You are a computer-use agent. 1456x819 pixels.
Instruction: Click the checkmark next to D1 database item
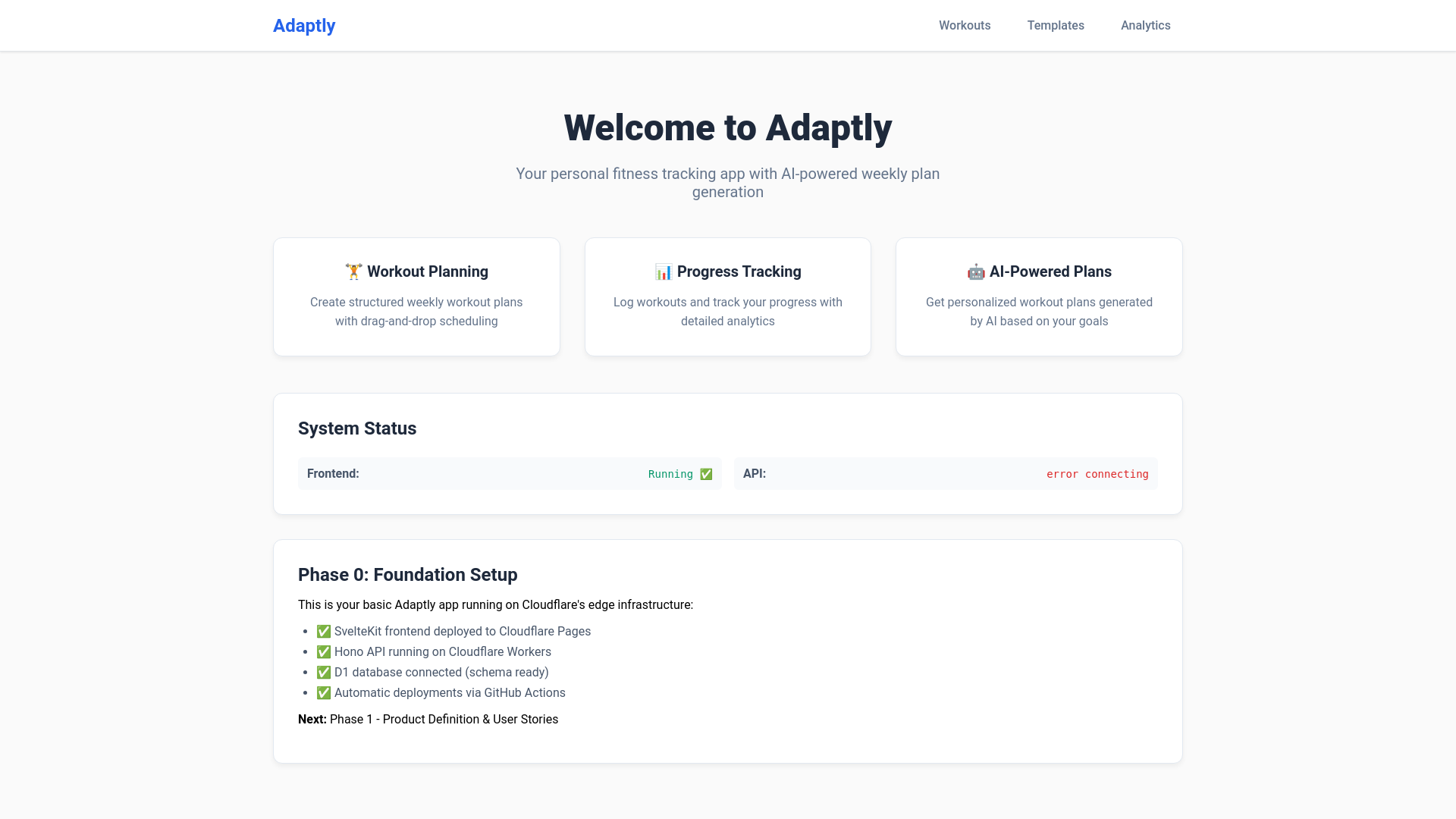[x=324, y=672]
